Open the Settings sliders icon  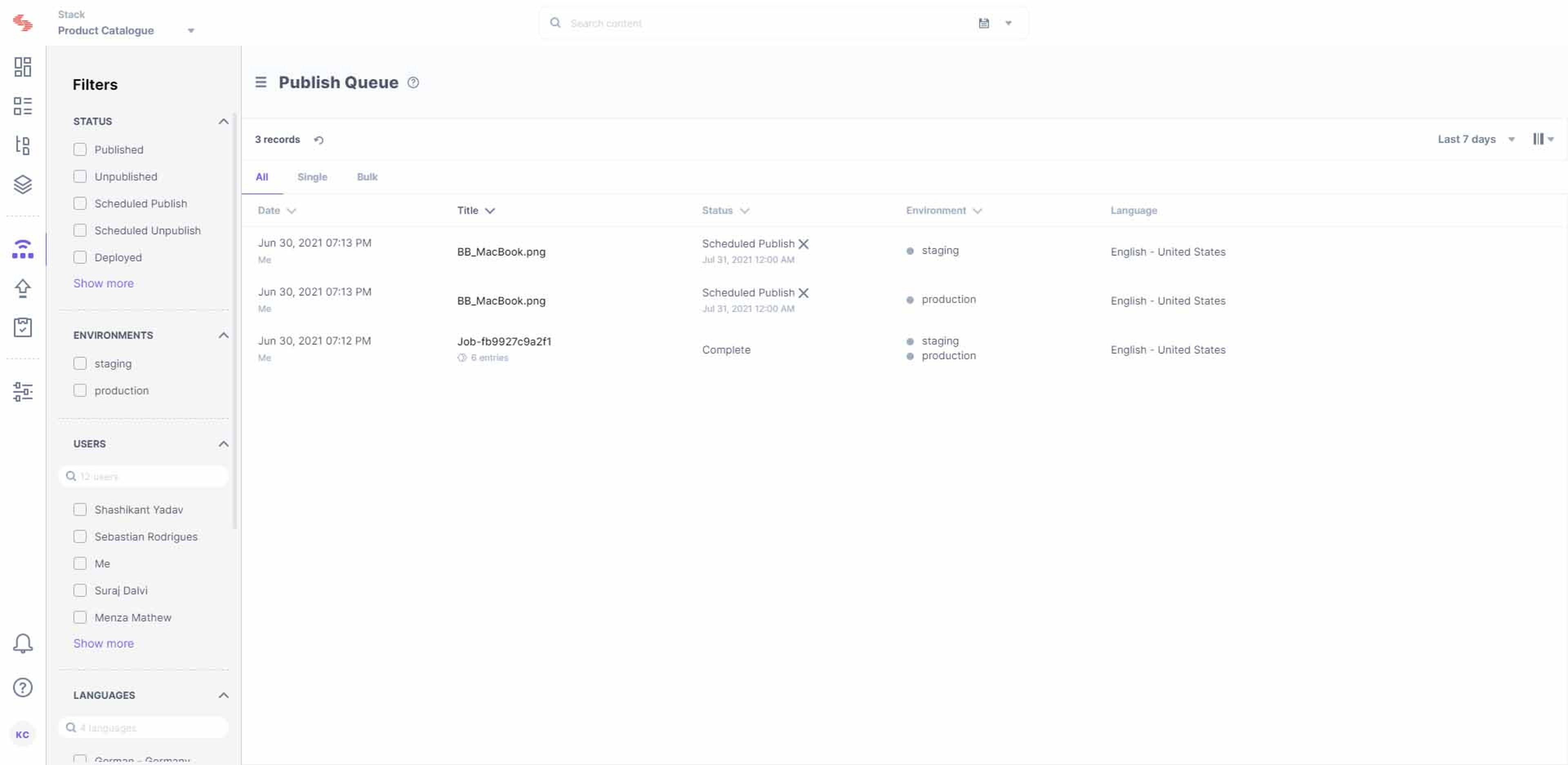(x=22, y=391)
